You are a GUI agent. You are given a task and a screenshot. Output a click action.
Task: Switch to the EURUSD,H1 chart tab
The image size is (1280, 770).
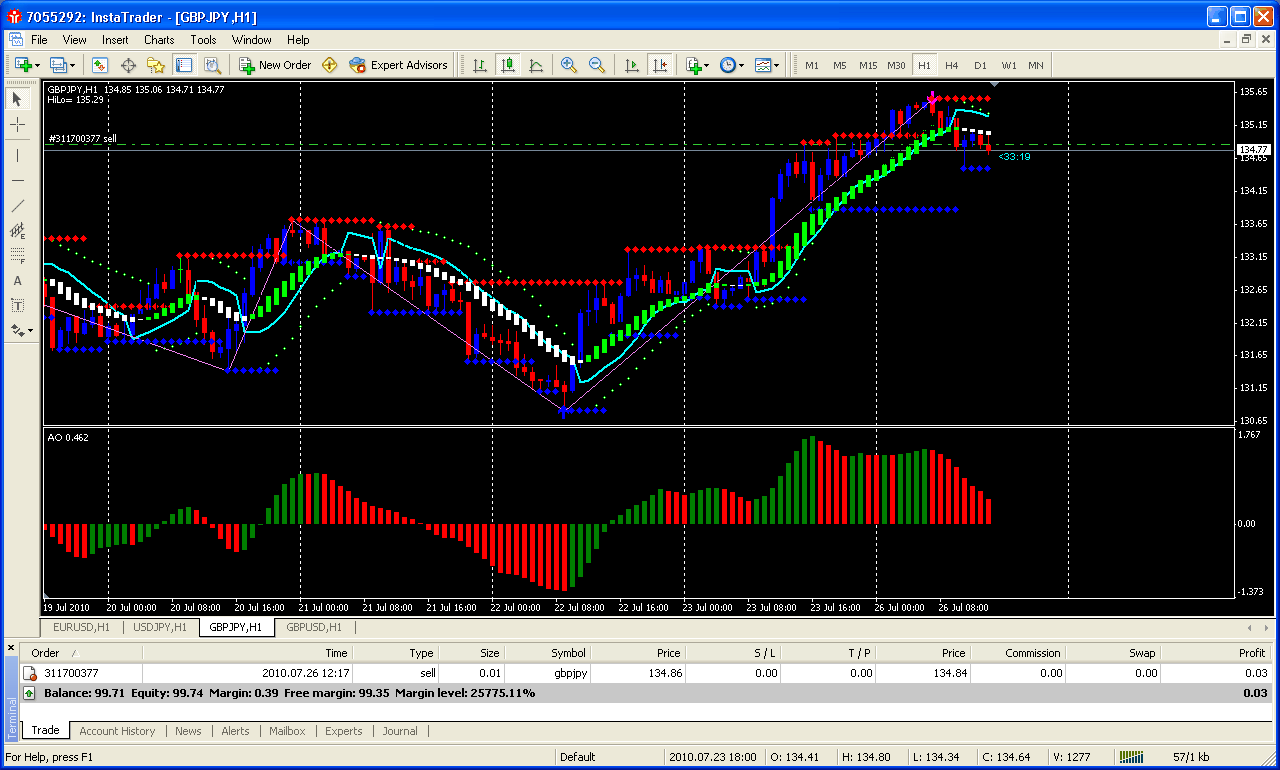[81, 627]
